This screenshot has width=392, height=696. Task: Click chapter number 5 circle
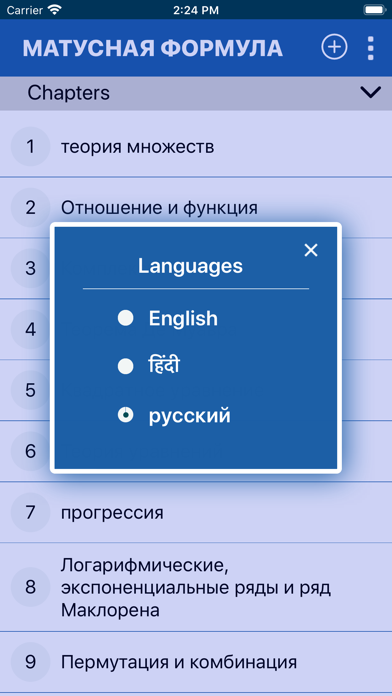coord(30,390)
